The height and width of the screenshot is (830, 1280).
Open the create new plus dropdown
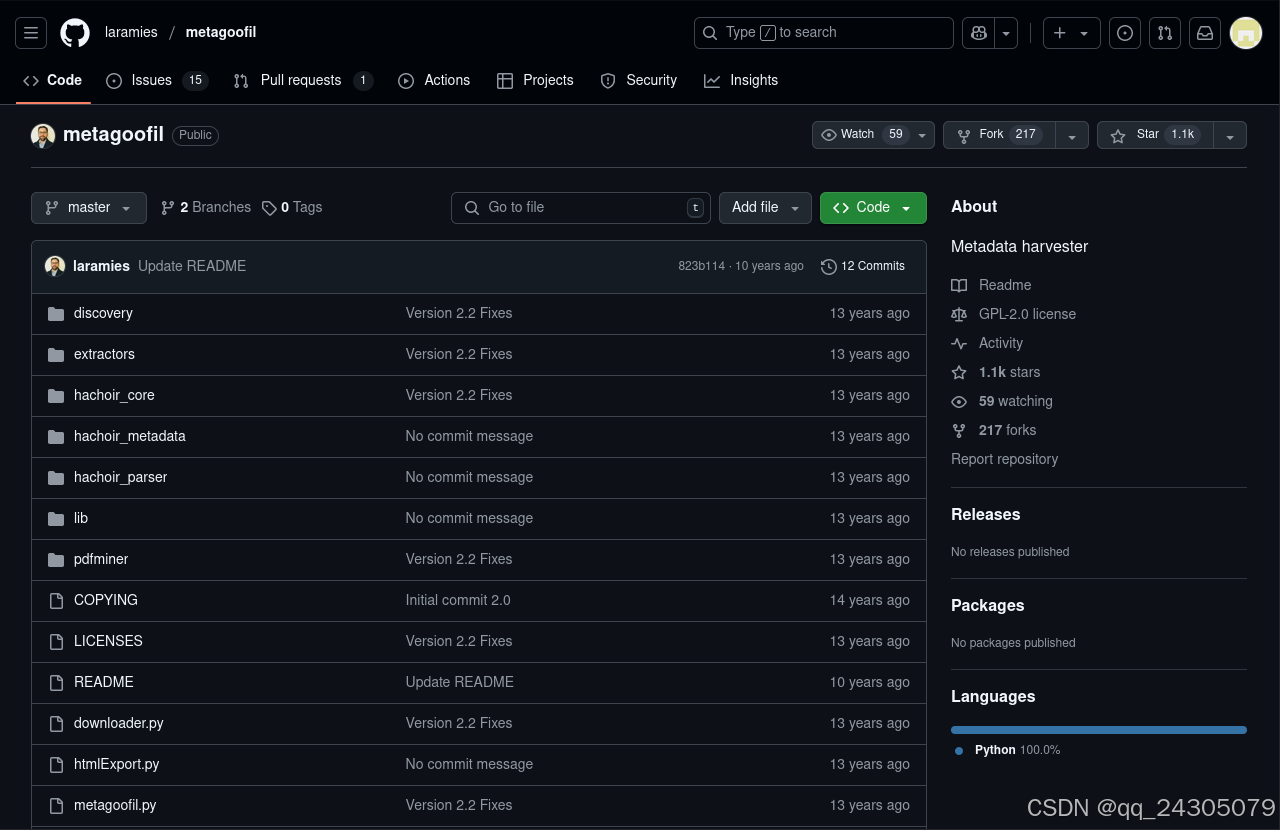pyautogui.click(x=1072, y=33)
